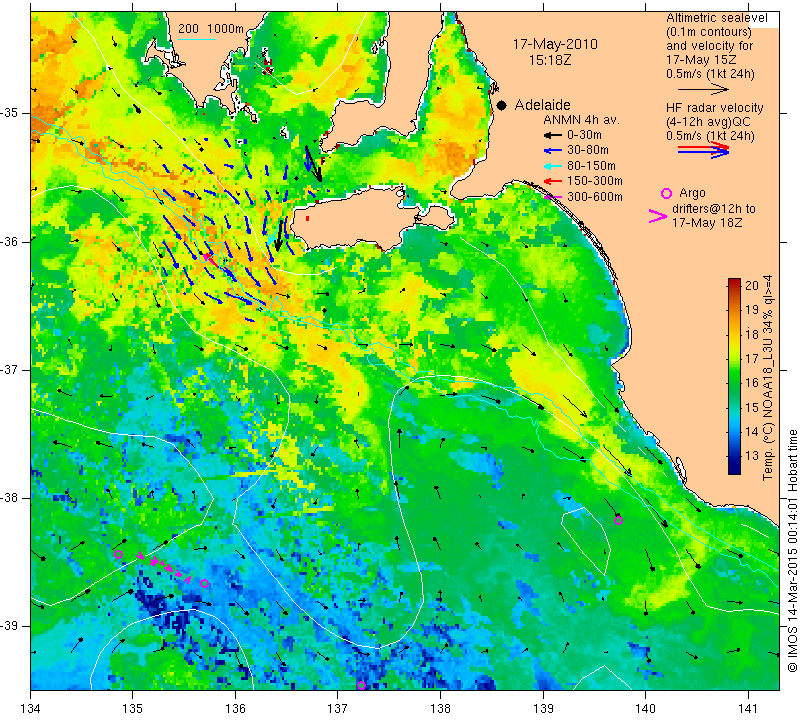Screen dimensions: 800x720
Task: Click the '14' label on the color bar
Action: point(752,432)
